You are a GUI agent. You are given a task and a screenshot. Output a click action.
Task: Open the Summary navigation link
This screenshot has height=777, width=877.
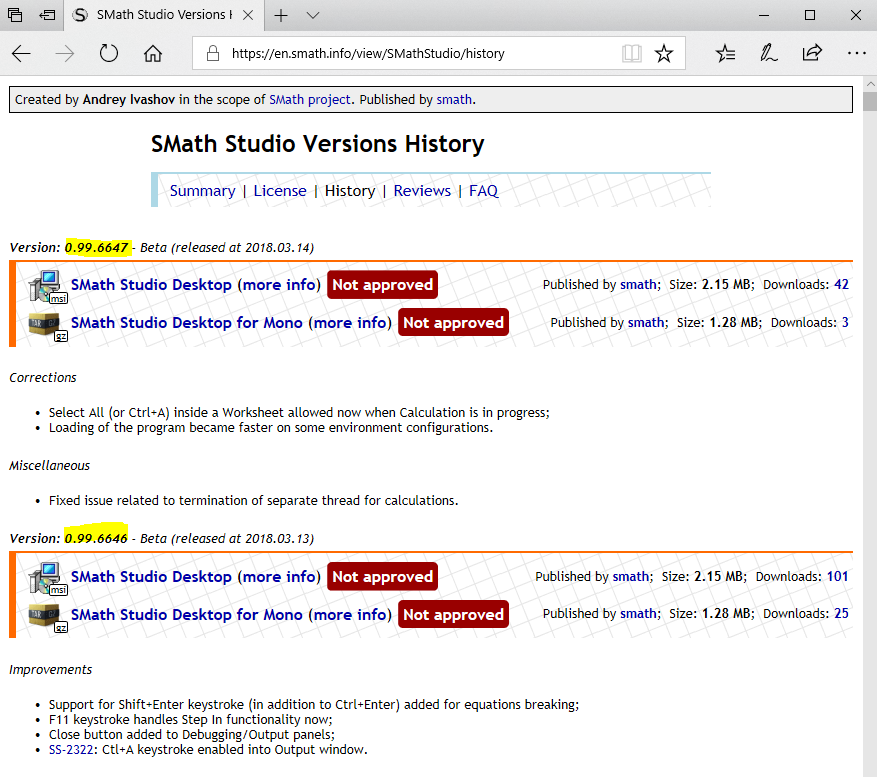click(x=202, y=191)
